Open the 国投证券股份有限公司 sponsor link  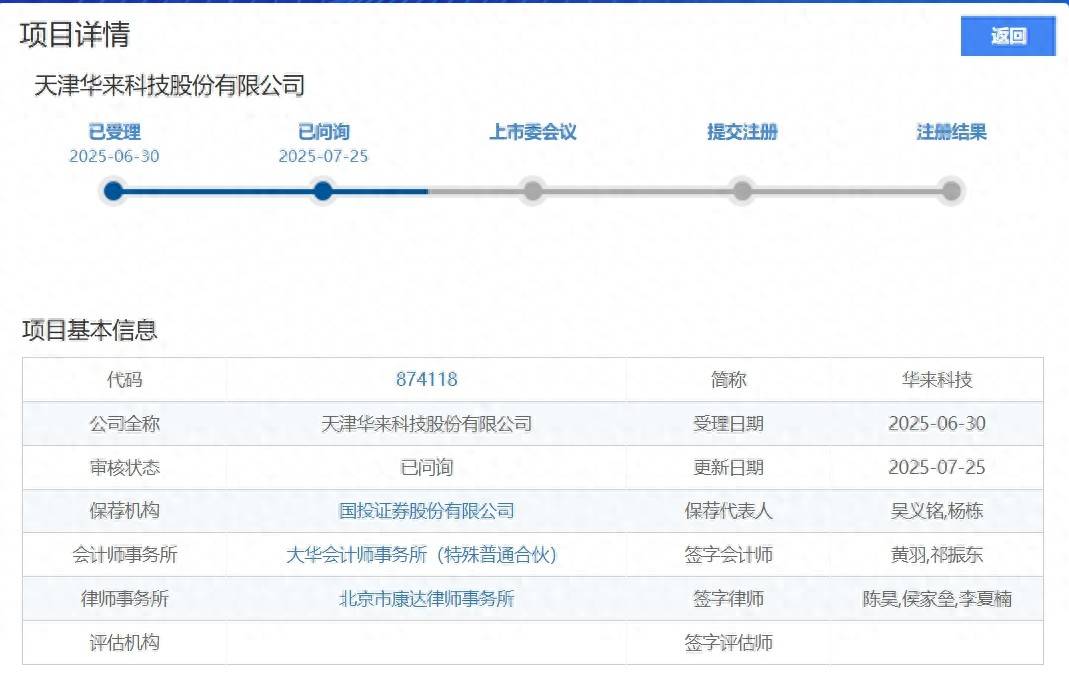[427, 511]
